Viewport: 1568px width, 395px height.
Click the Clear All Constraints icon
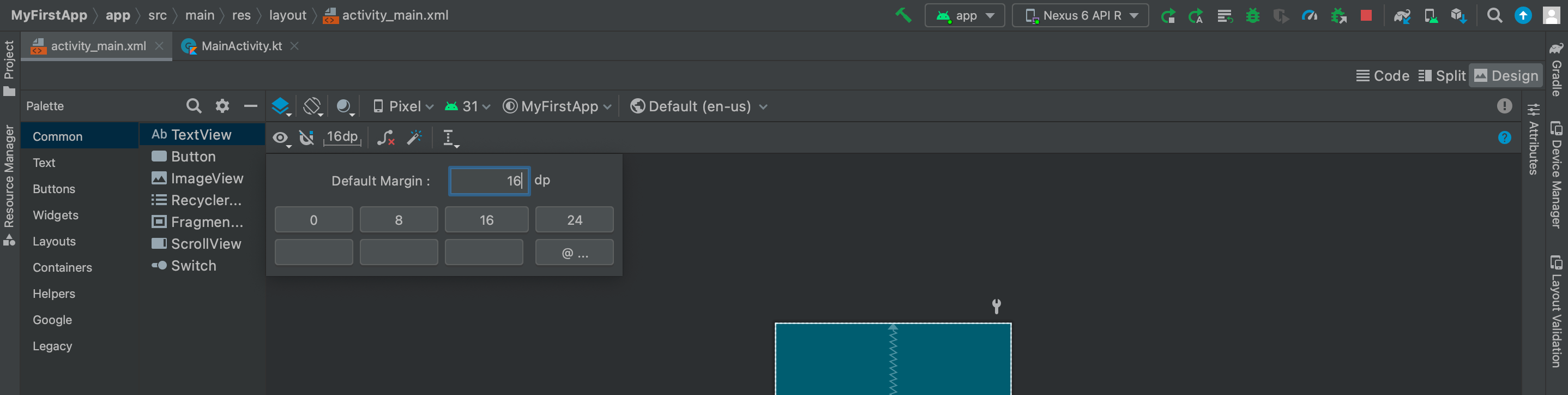click(386, 138)
